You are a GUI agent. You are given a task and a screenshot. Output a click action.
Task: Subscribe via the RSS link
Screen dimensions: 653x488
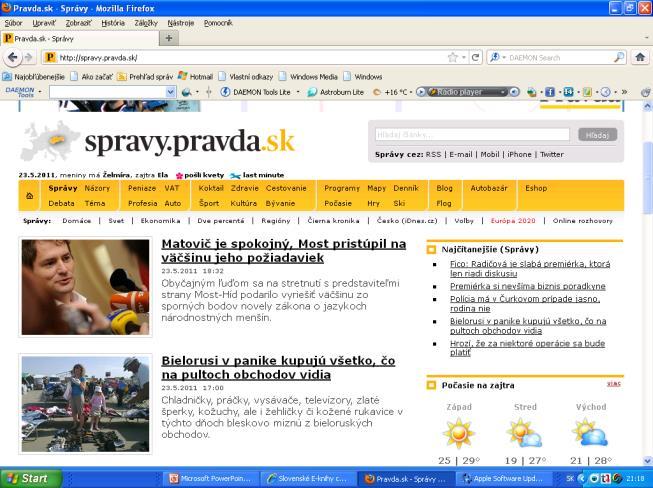click(x=433, y=154)
